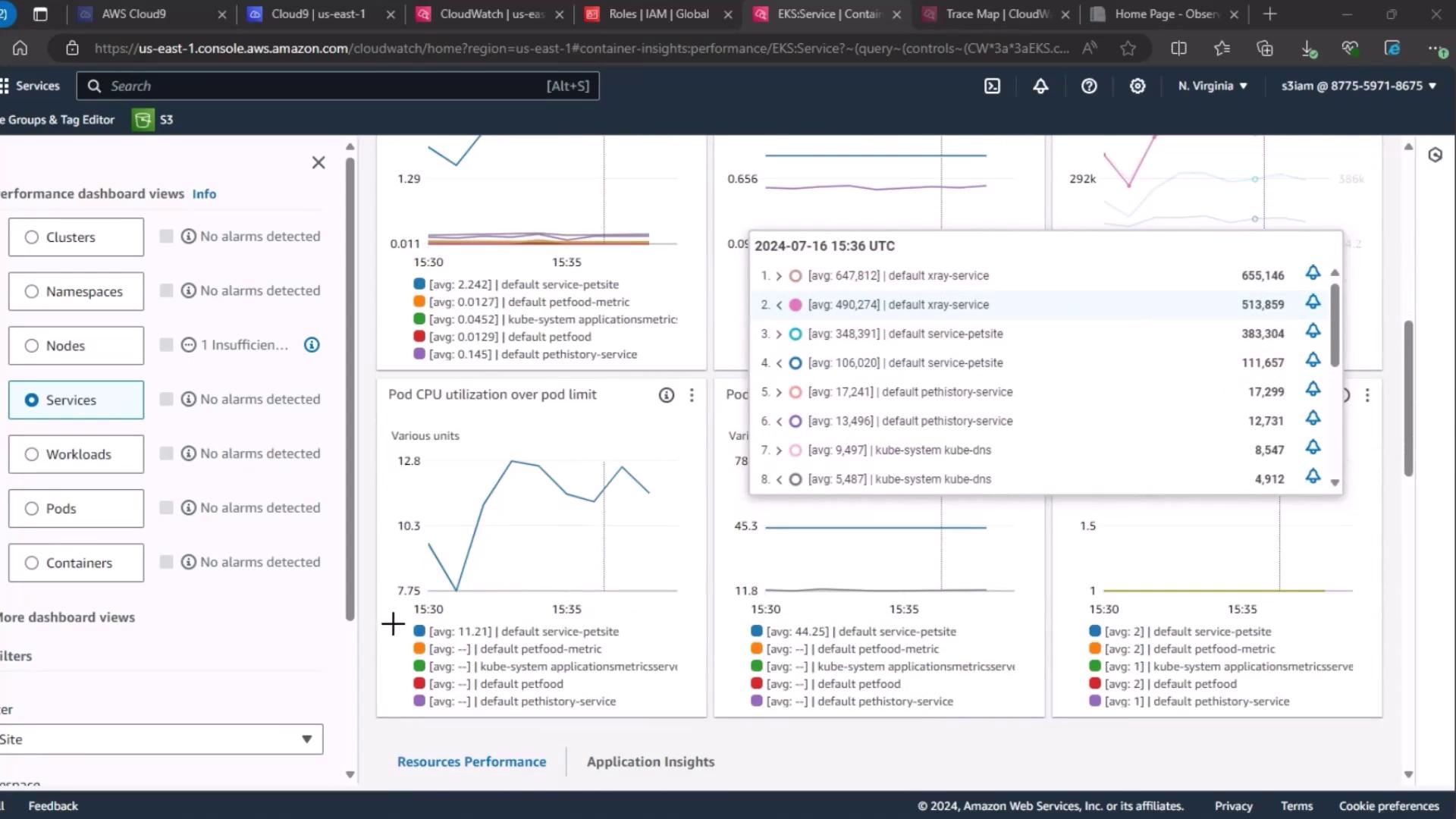The image size is (1456, 819).
Task: Select the Clusters view radio button
Action: click(x=31, y=237)
